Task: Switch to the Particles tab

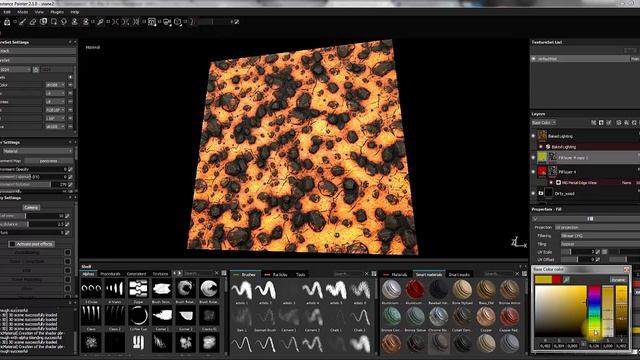Action: point(280,275)
